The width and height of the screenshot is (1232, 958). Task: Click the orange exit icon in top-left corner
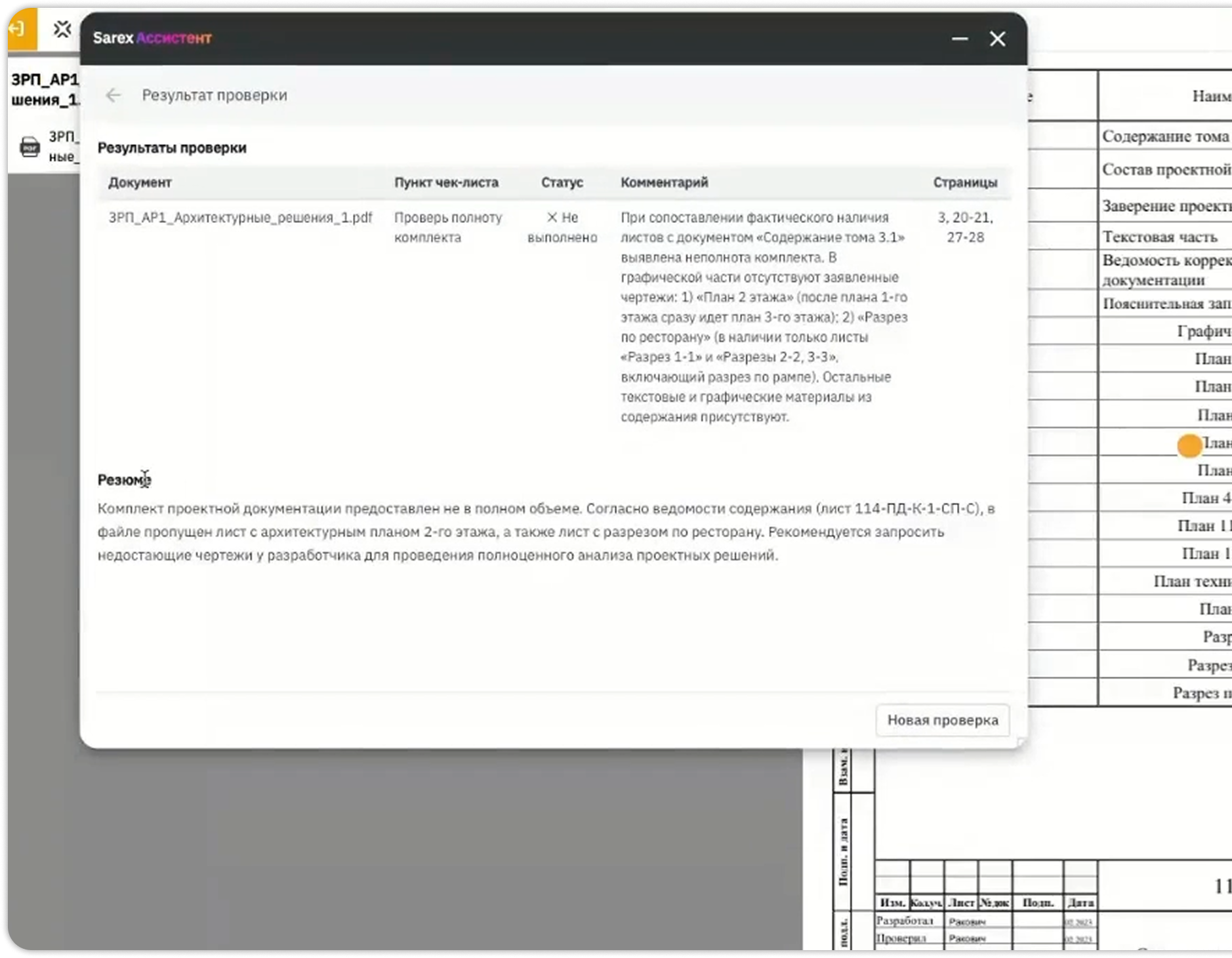[20, 29]
